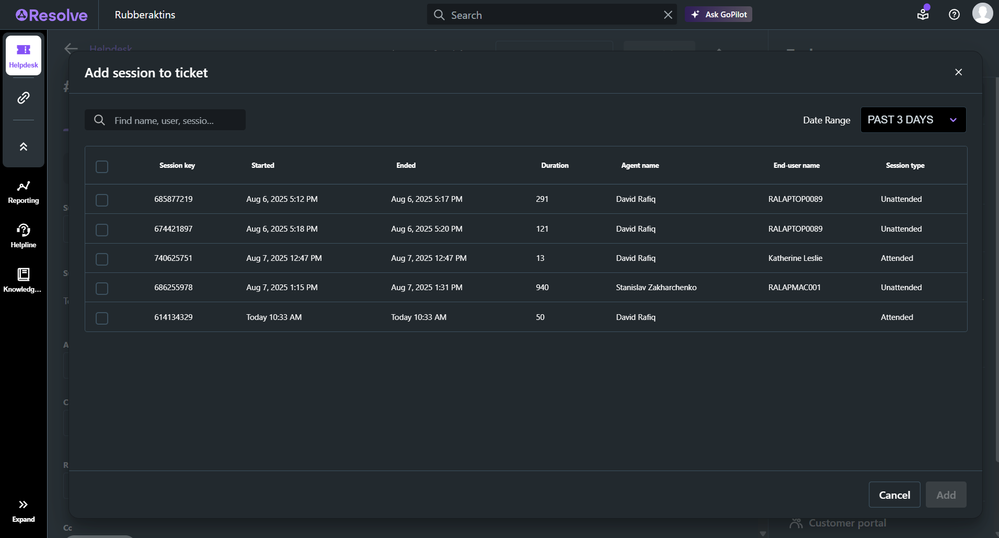
Task: Click the Find name, user, session search field
Action: tap(175, 120)
